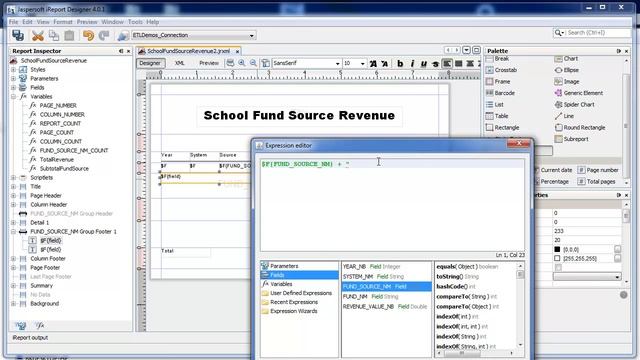The width and height of the screenshot is (640, 360).
Task: Select the Subreport palette element
Action: click(x=571, y=139)
